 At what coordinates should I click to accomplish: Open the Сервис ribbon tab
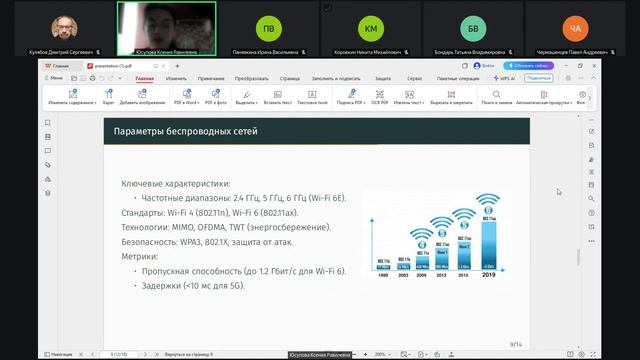[414, 78]
